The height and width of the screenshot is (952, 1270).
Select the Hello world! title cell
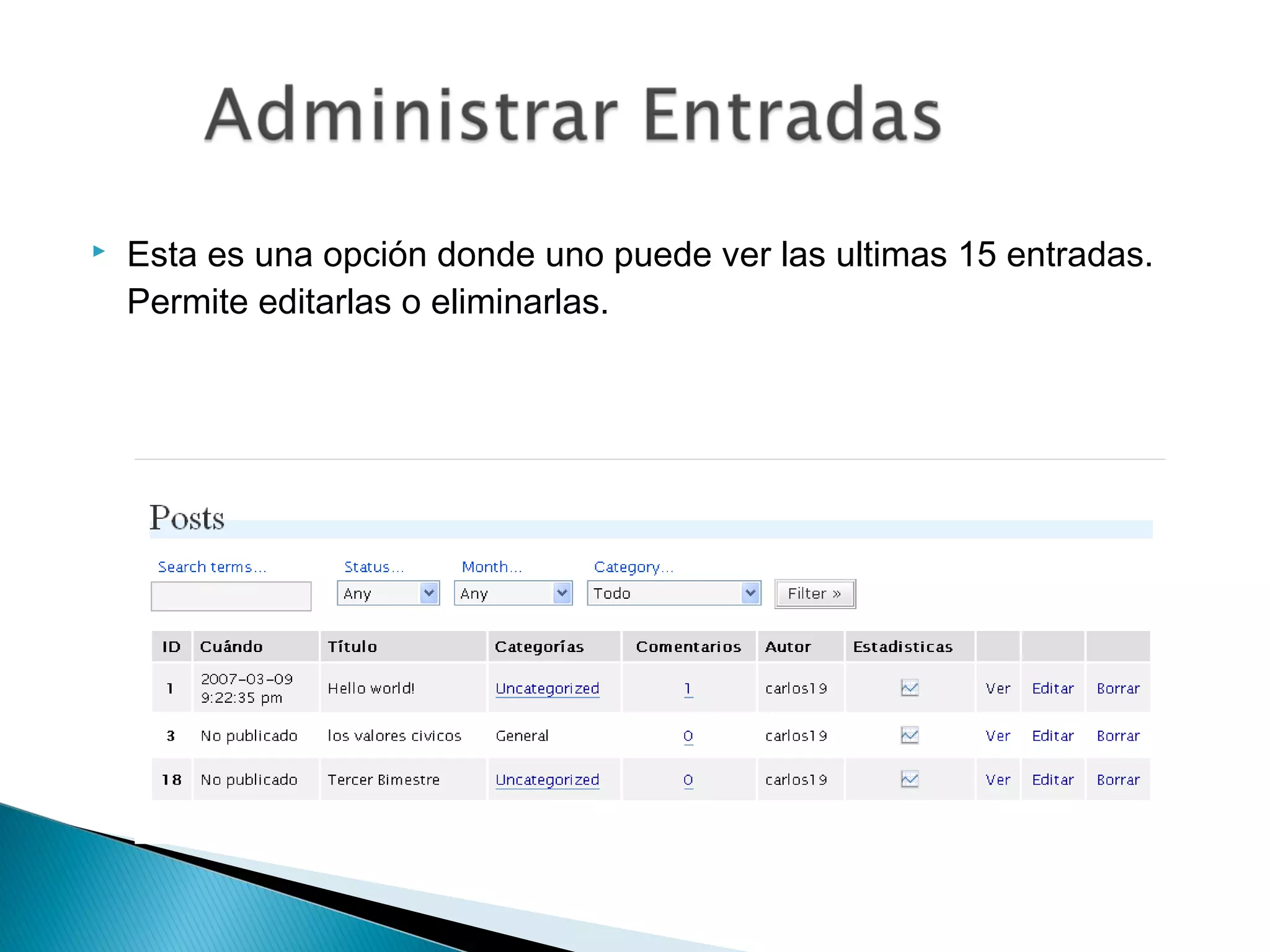point(403,688)
